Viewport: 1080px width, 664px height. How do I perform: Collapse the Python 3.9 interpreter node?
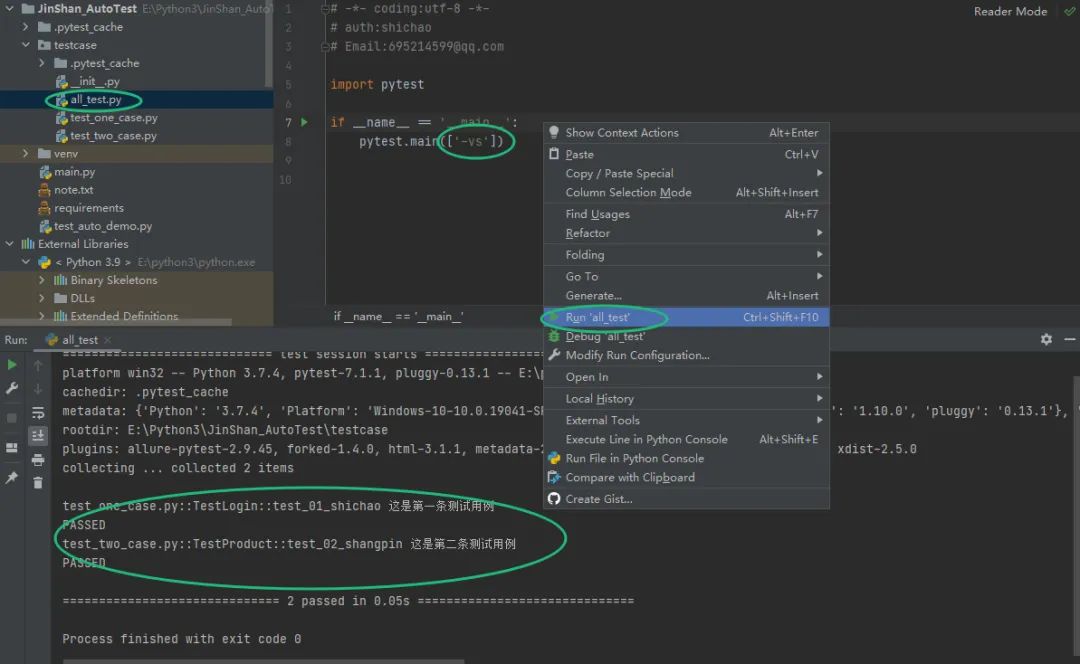coord(25,262)
